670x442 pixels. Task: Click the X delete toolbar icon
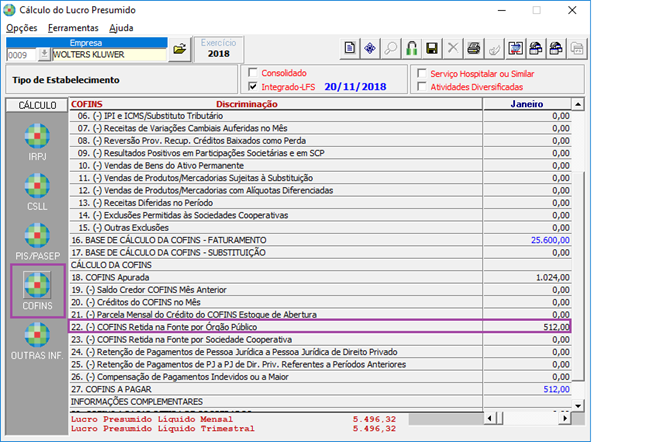click(453, 48)
